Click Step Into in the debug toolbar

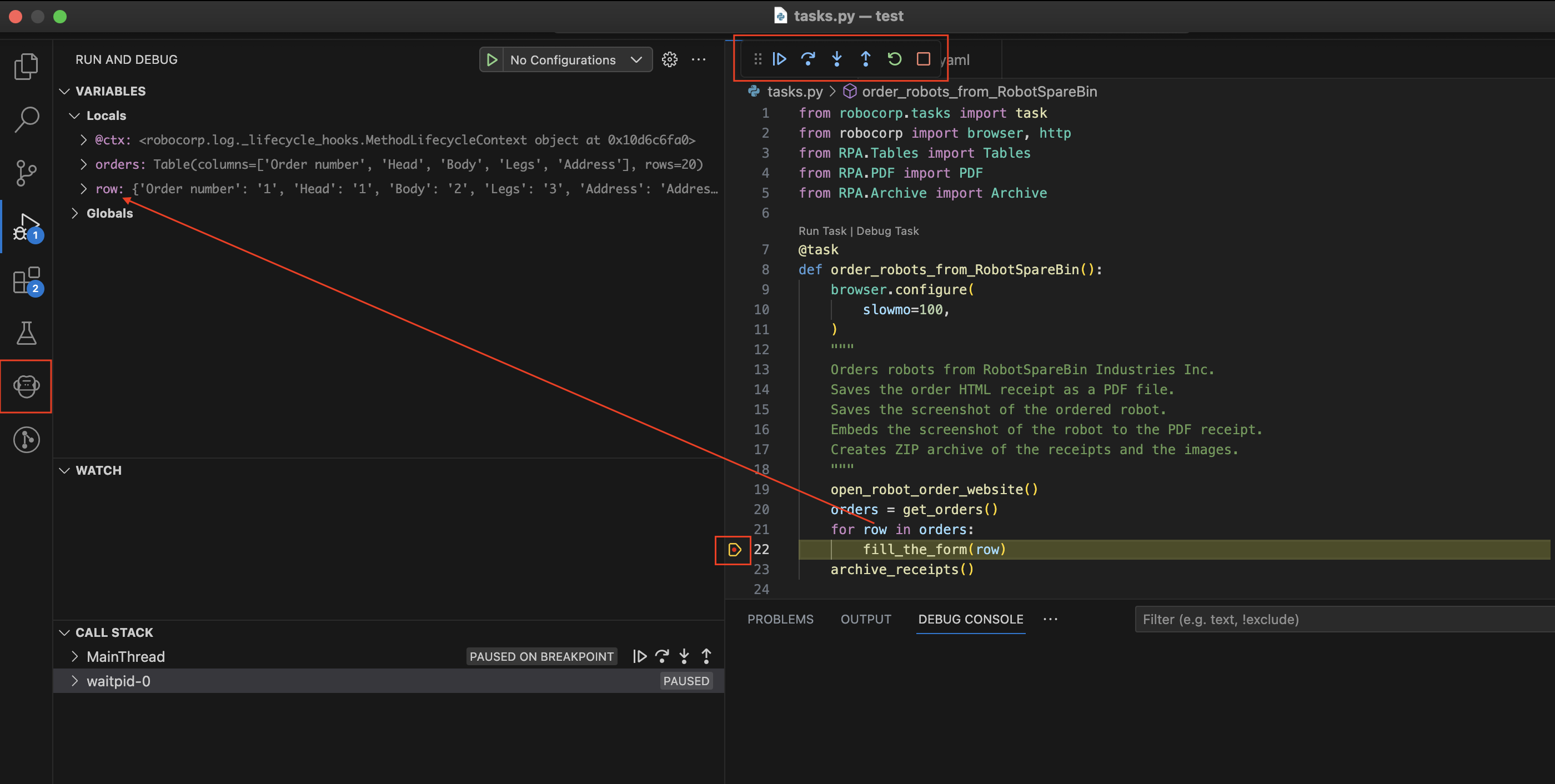(837, 59)
